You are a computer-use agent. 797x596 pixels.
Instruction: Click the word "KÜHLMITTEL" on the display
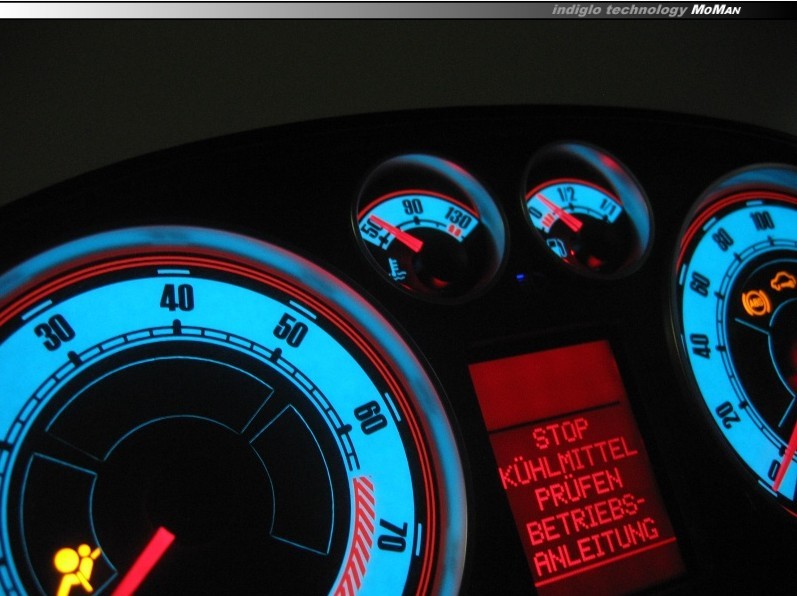[568, 462]
